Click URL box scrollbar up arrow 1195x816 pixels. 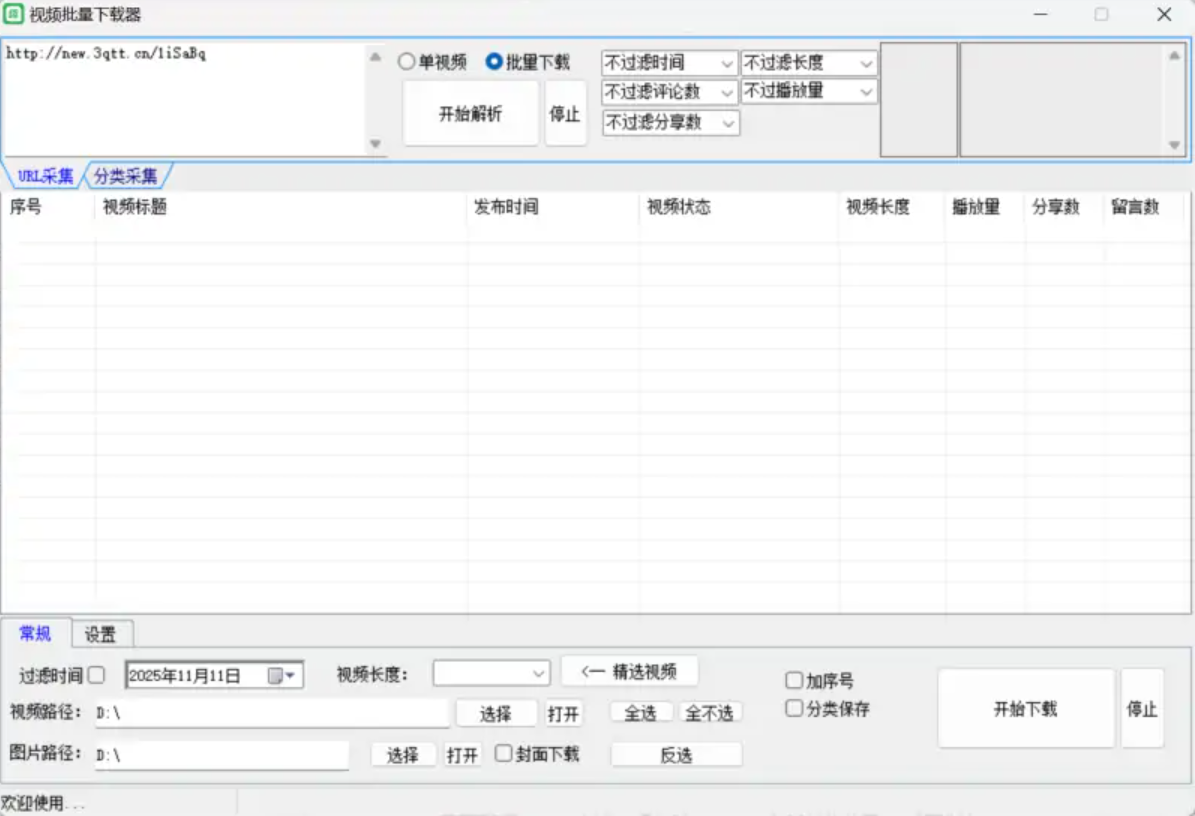(375, 56)
